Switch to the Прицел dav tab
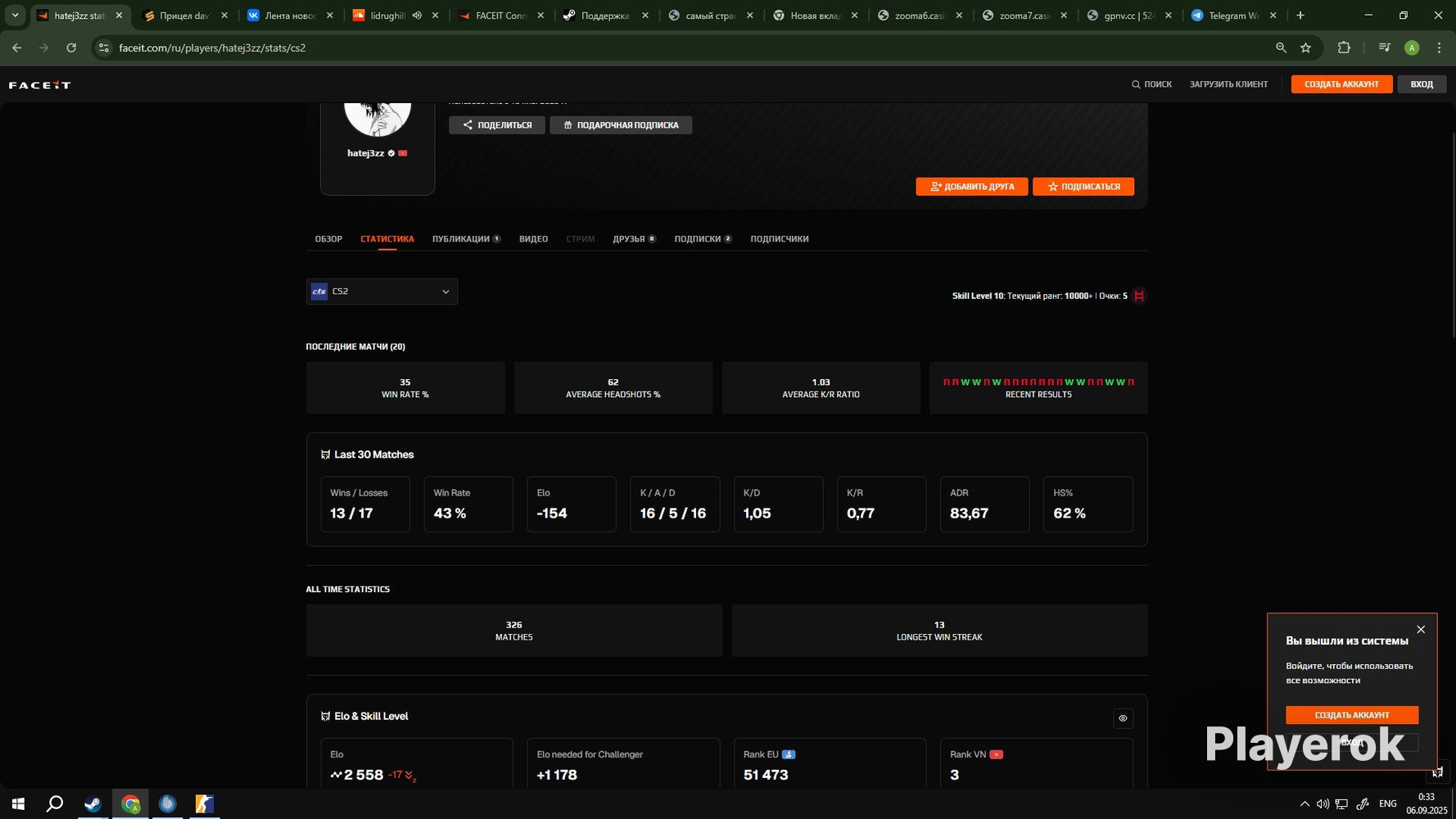Screen dimensions: 1456x819 tap(184, 16)
